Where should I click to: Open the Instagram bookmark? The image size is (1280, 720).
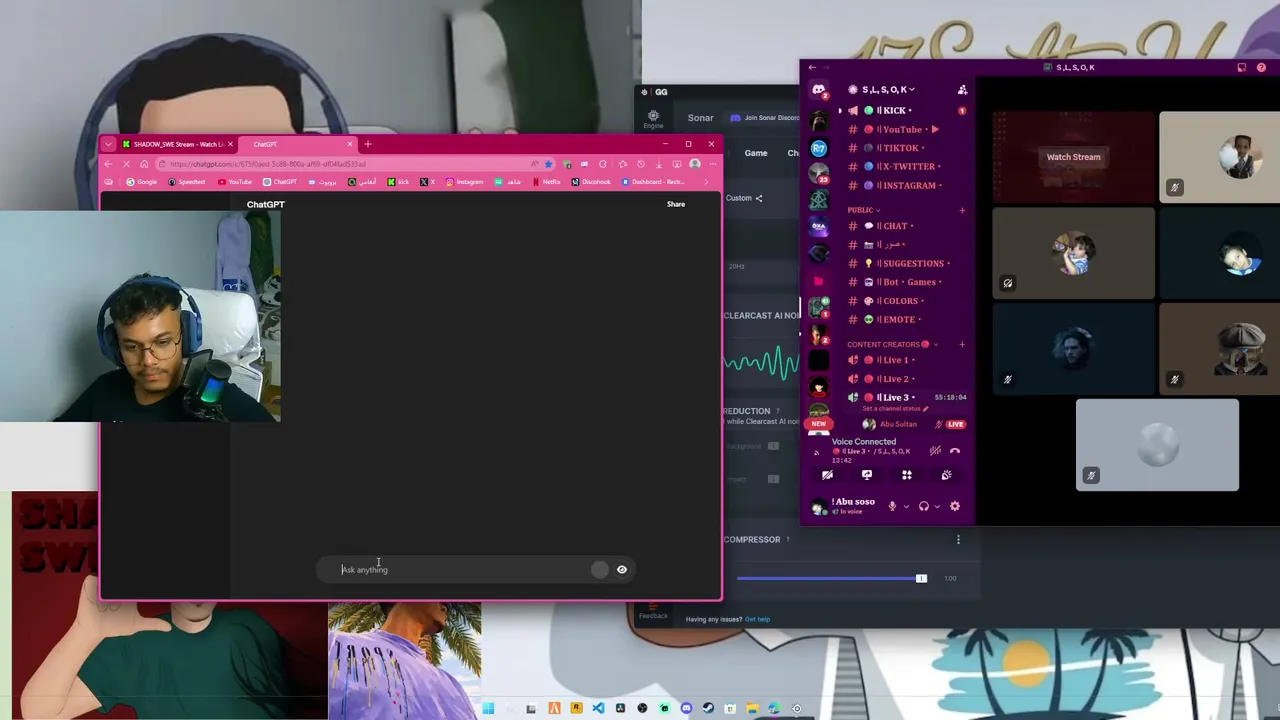(464, 182)
